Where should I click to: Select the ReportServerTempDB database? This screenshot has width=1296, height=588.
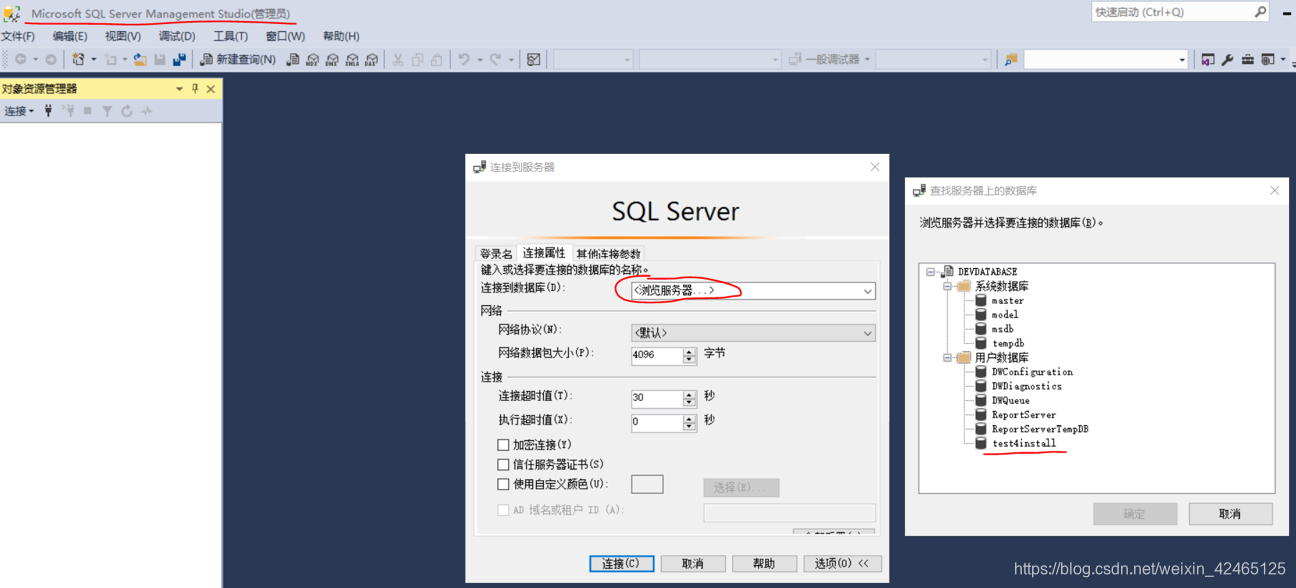[1040, 429]
